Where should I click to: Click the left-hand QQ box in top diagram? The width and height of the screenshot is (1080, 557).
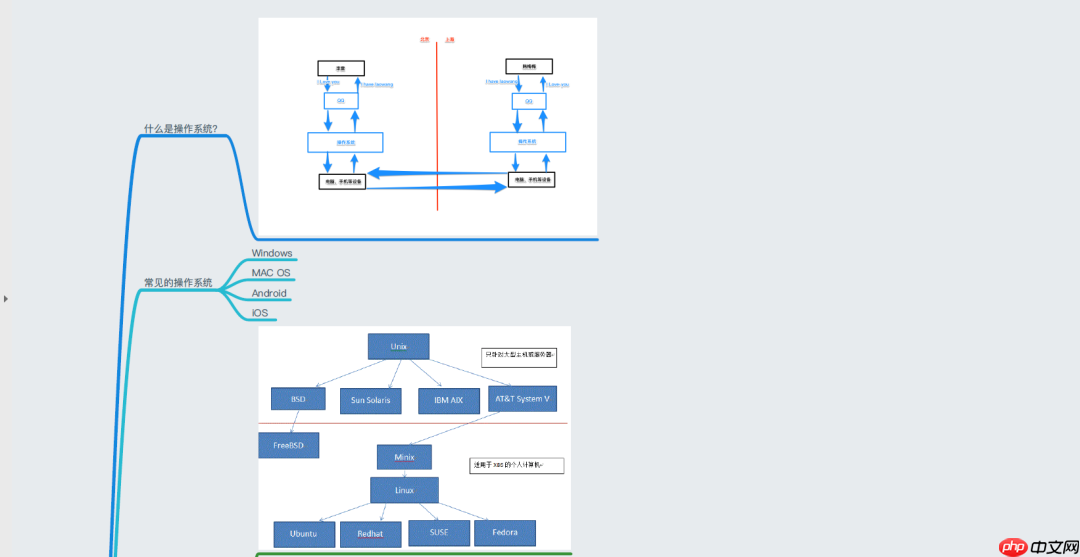click(x=341, y=101)
